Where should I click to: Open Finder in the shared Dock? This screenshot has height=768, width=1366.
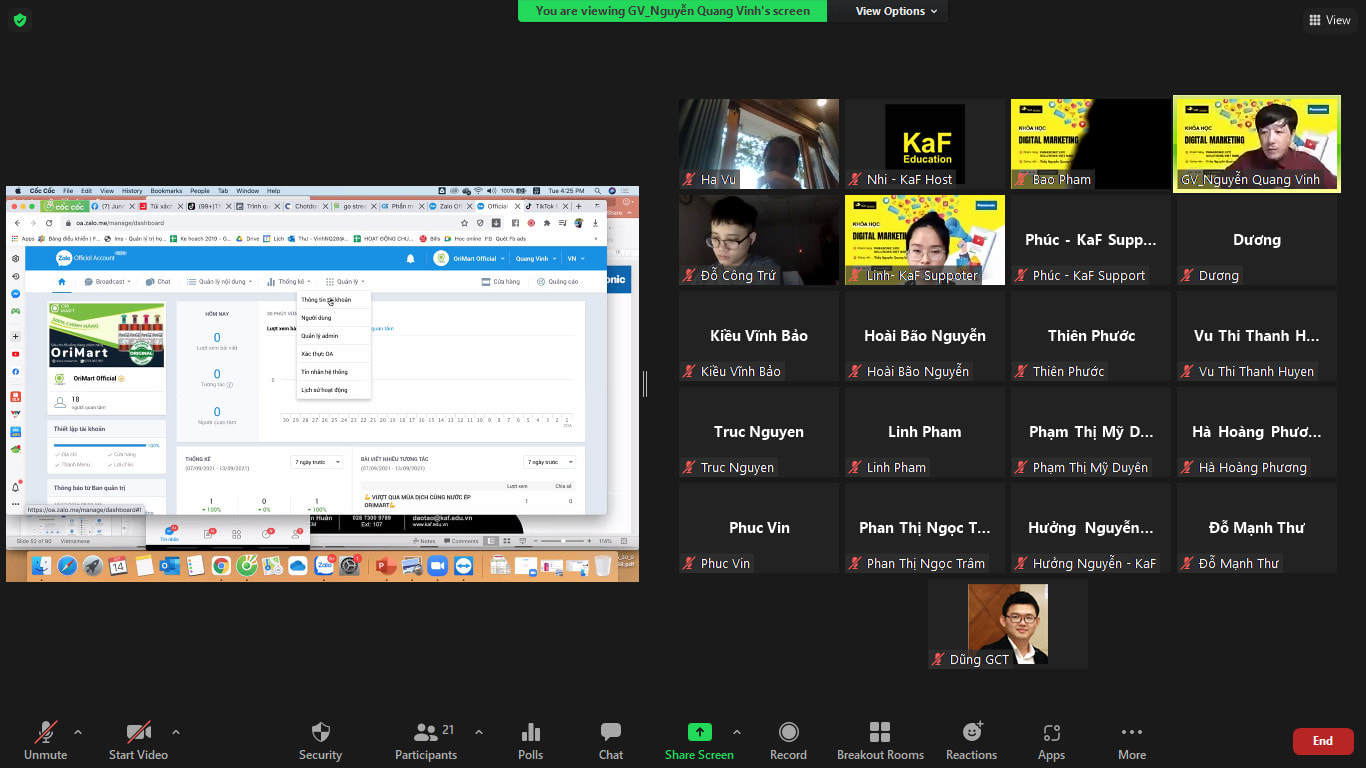[x=42, y=566]
